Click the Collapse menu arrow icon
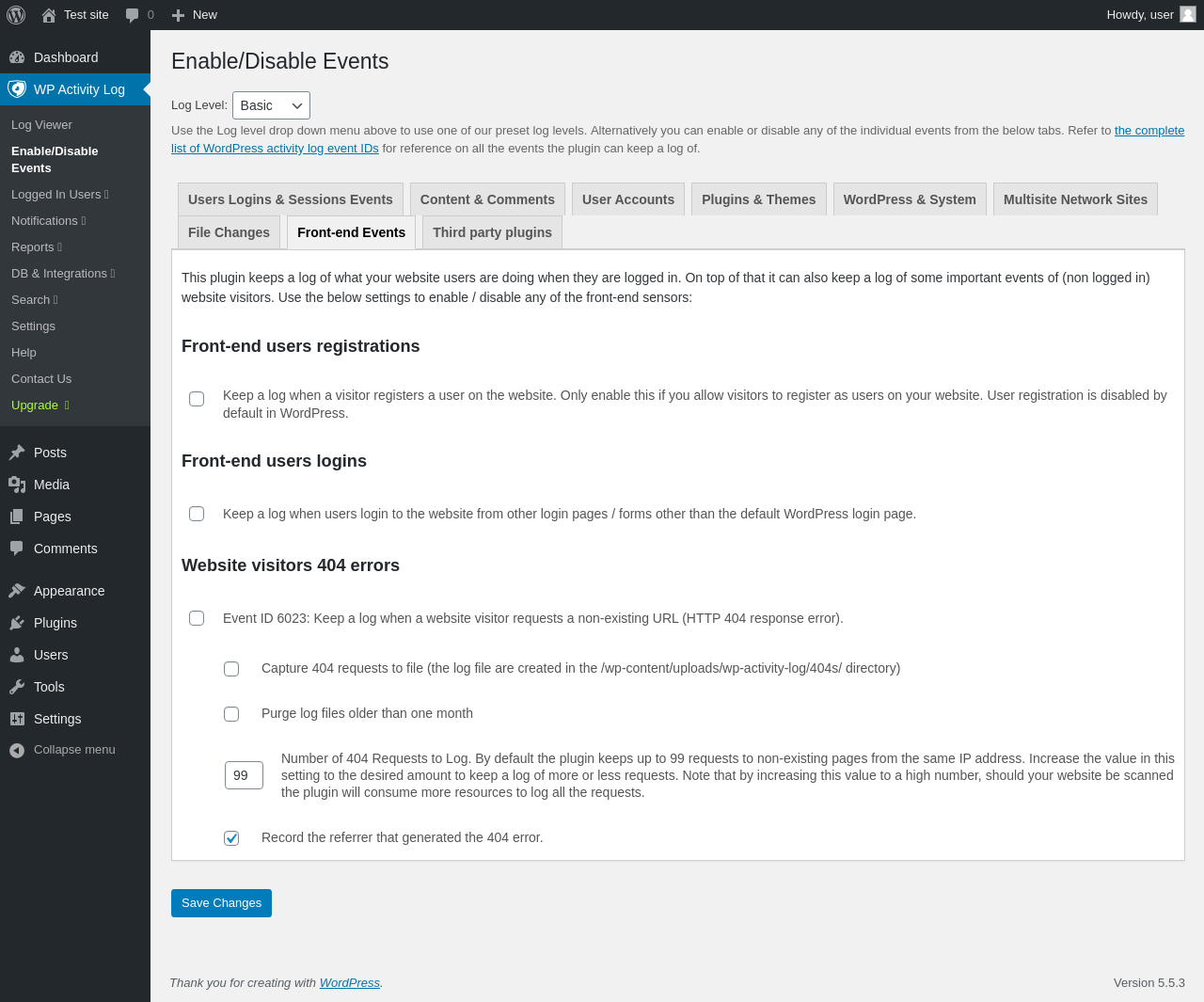The height and width of the screenshot is (1002, 1204). point(17,750)
